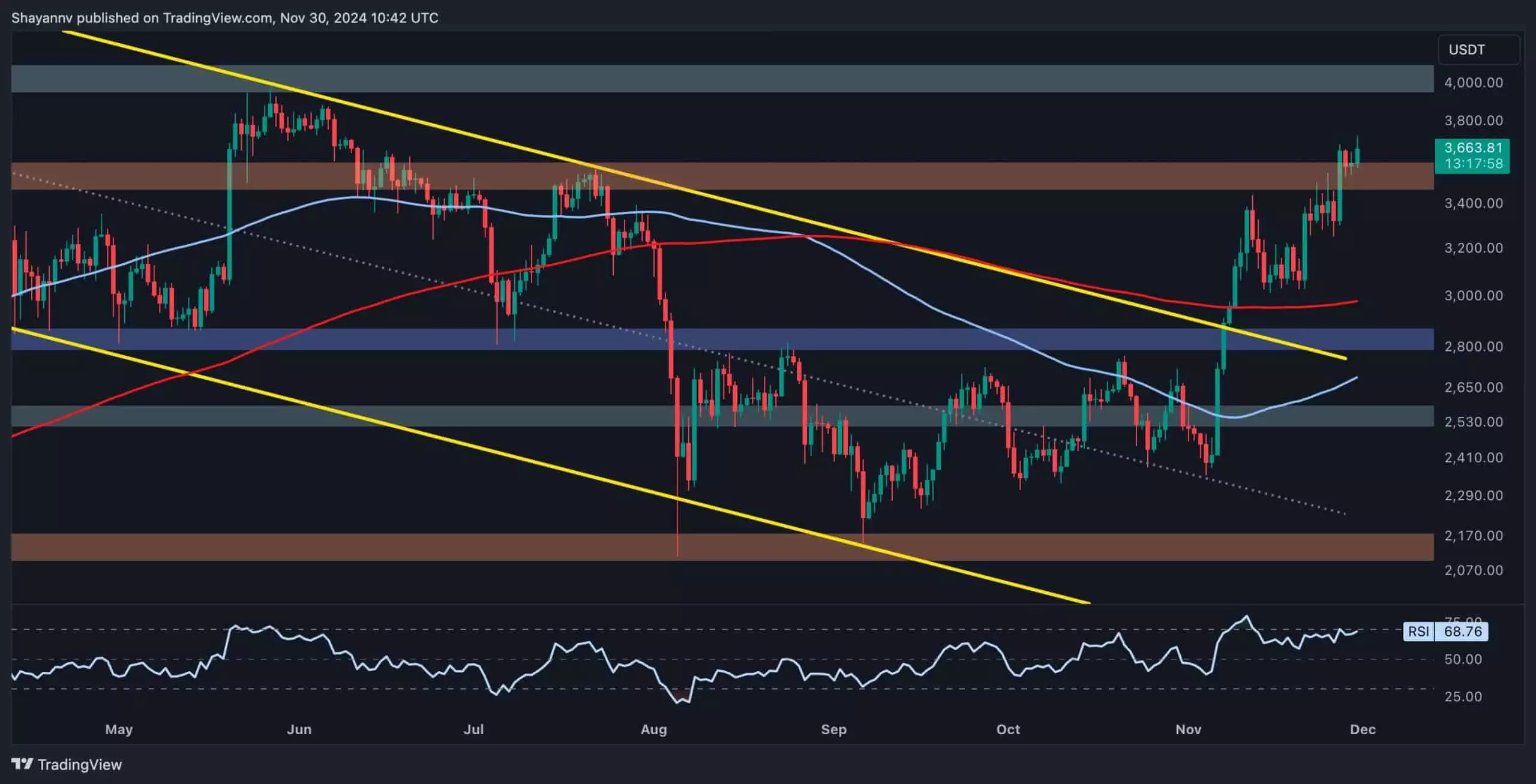Select the brown 2,100 support zone
Screen dimensions: 1536x784
722,547
